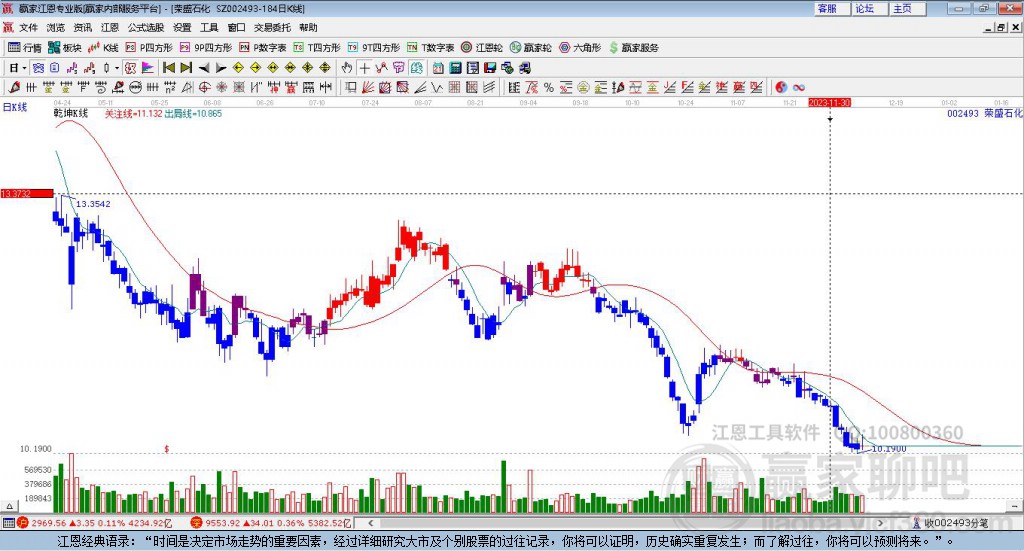The width and height of the screenshot is (1024, 551).
Task: Click the 关注线=11.132 indicator label
Action: click(133, 114)
